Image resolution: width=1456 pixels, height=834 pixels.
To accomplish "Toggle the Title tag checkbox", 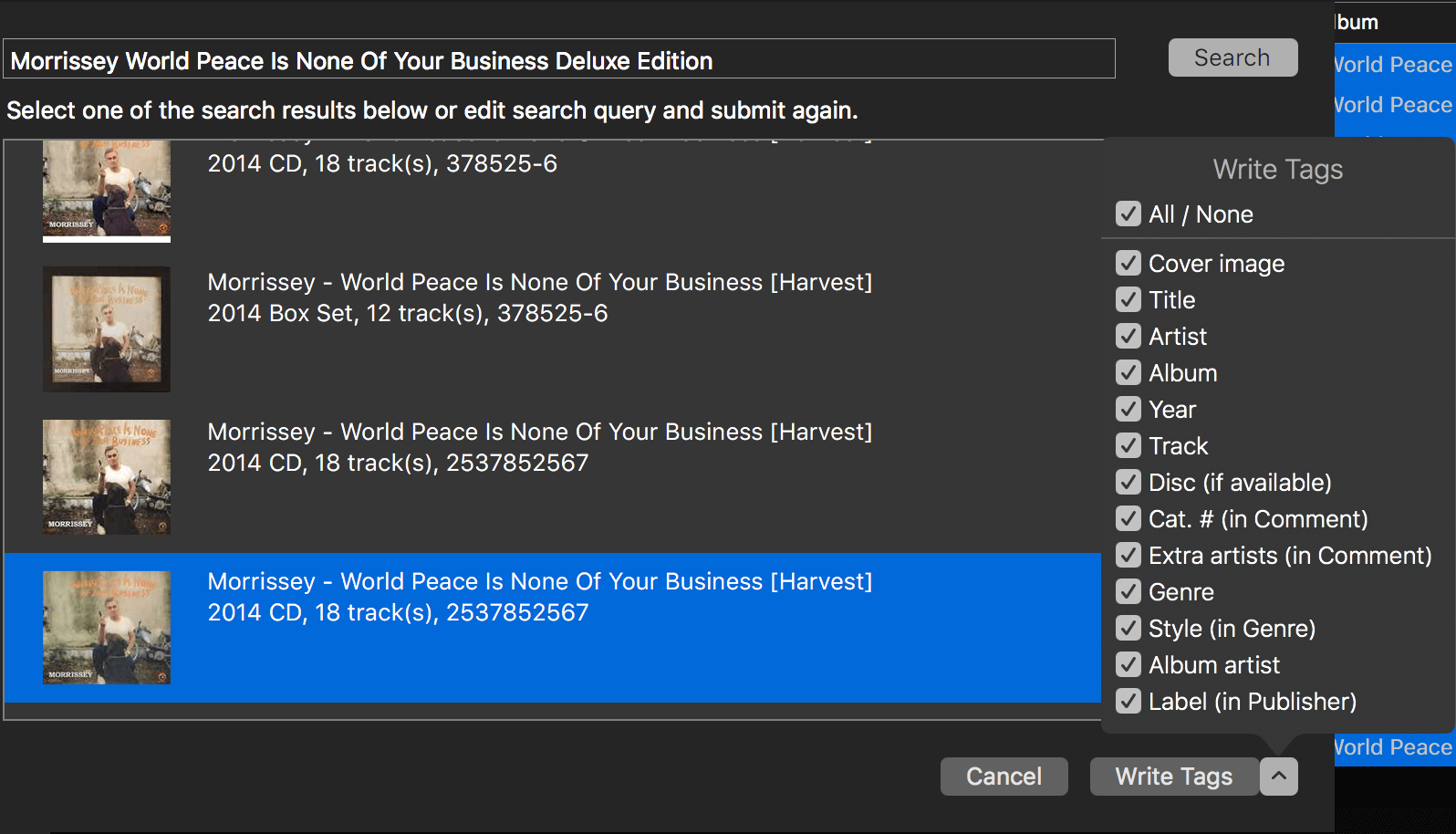I will pos(1128,300).
